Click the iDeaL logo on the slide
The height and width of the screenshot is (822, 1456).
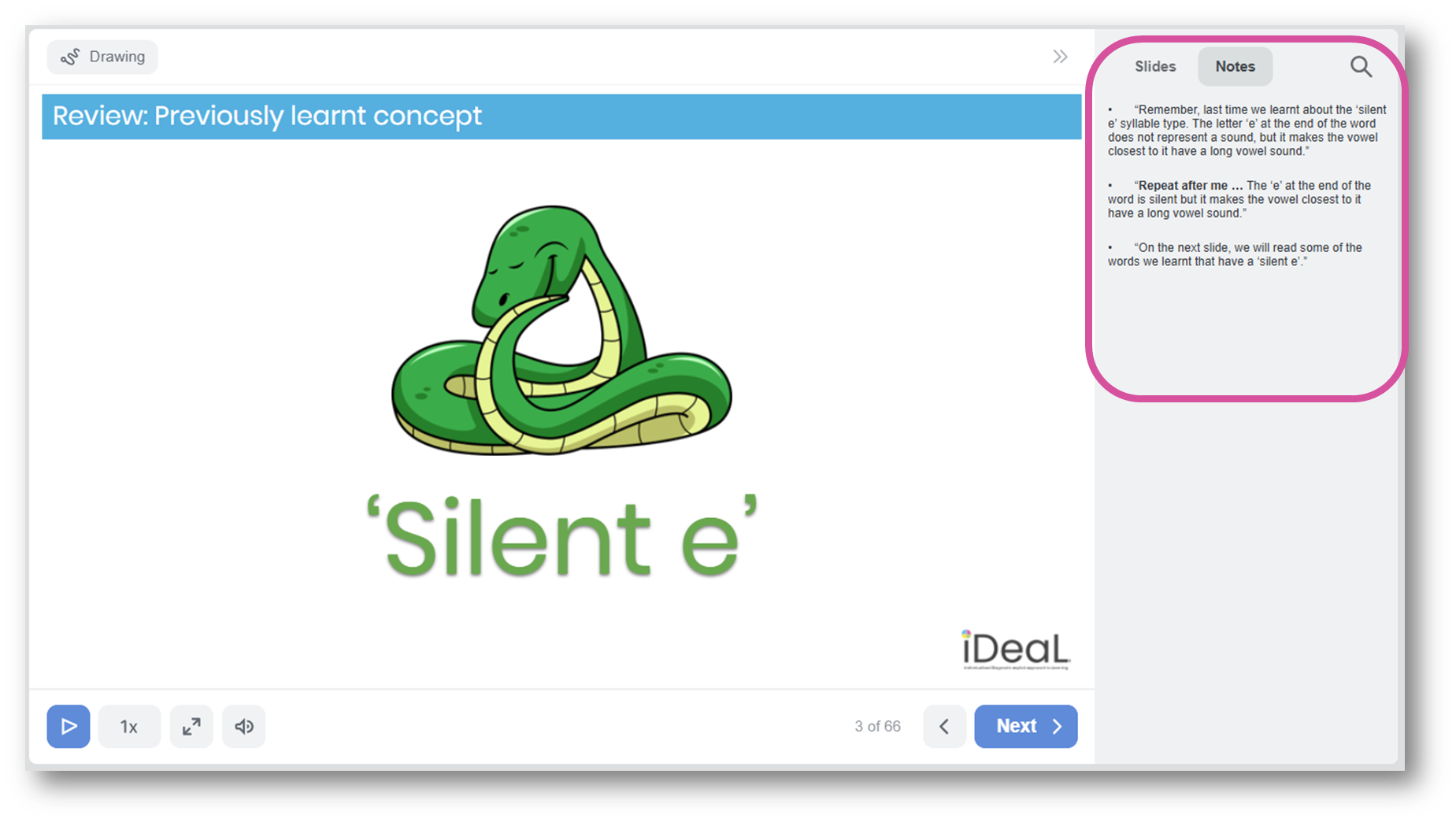point(1016,650)
